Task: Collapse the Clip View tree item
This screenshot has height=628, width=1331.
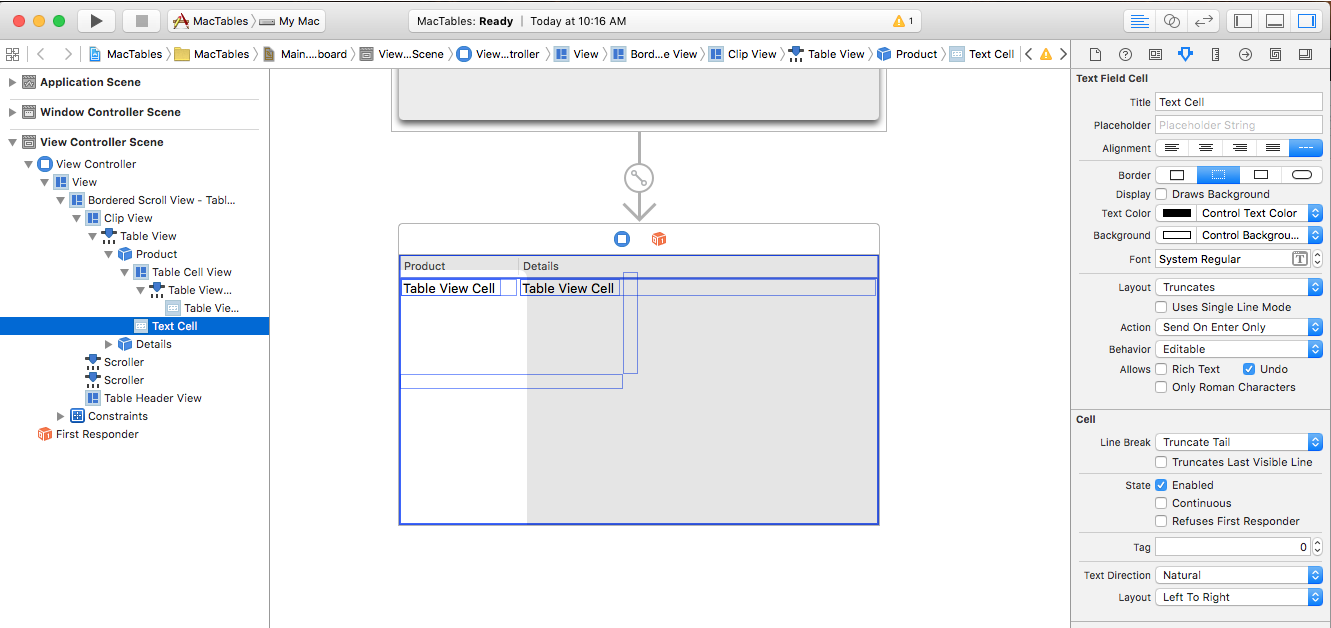Action: 77,217
